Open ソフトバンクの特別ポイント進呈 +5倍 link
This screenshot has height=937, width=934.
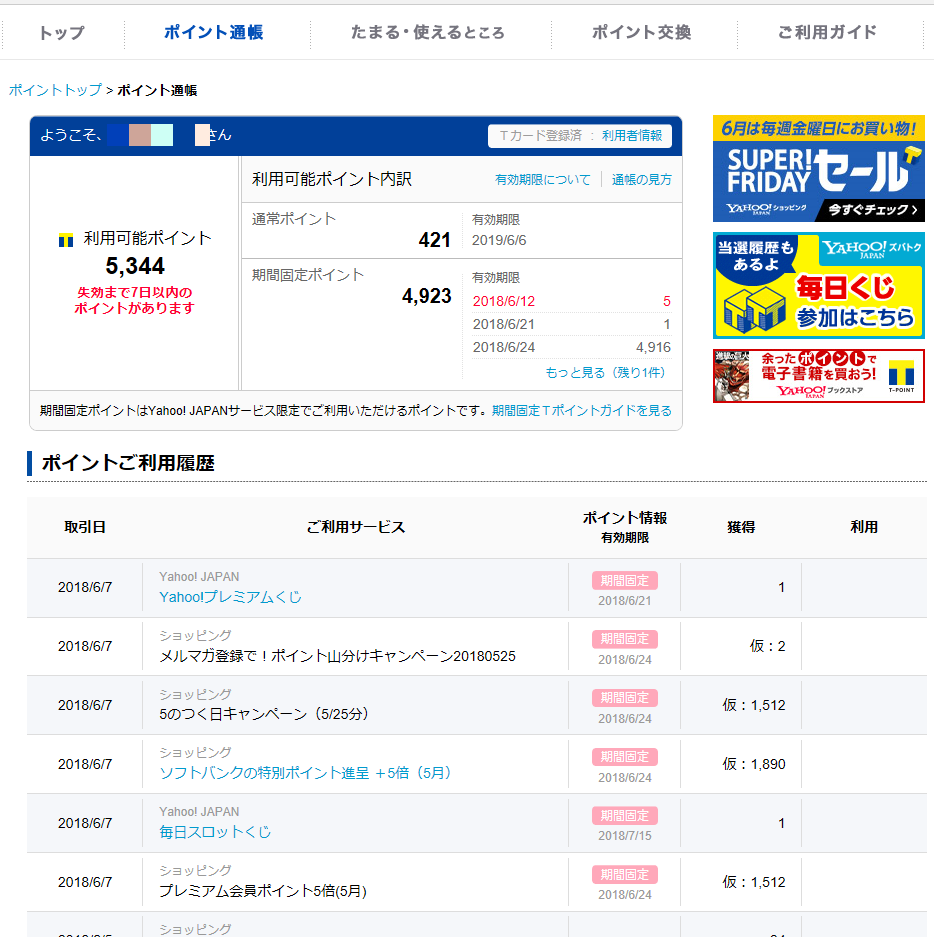point(305,773)
